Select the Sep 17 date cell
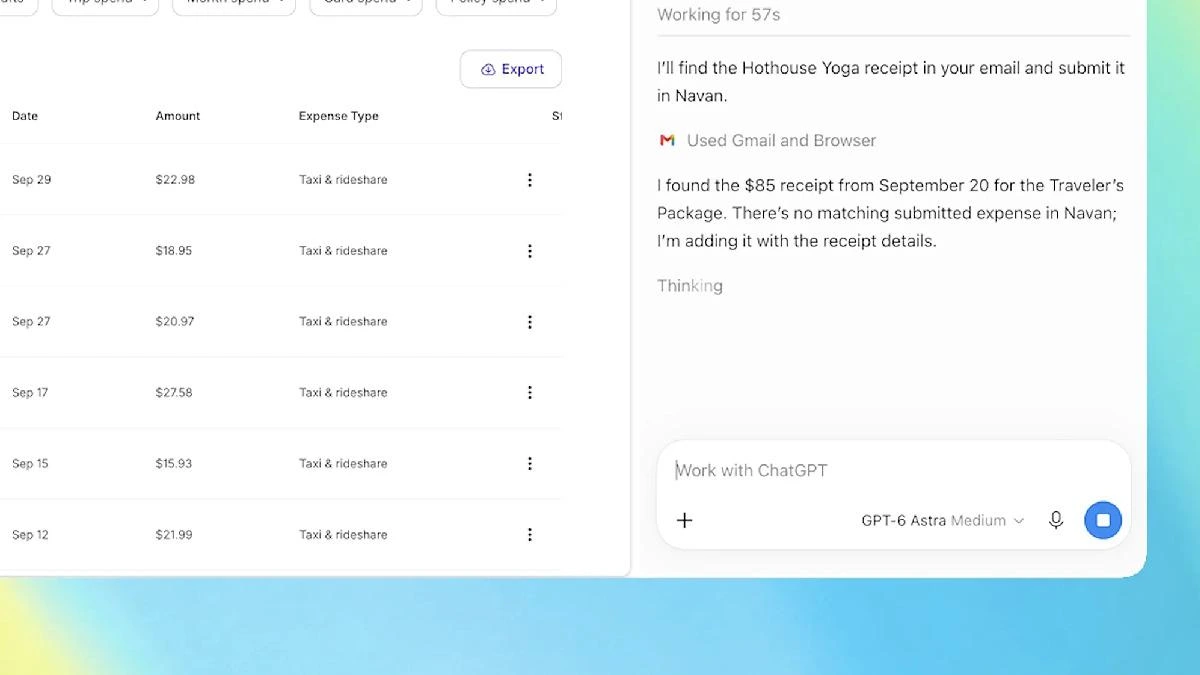The width and height of the screenshot is (1200, 675). [x=30, y=393]
